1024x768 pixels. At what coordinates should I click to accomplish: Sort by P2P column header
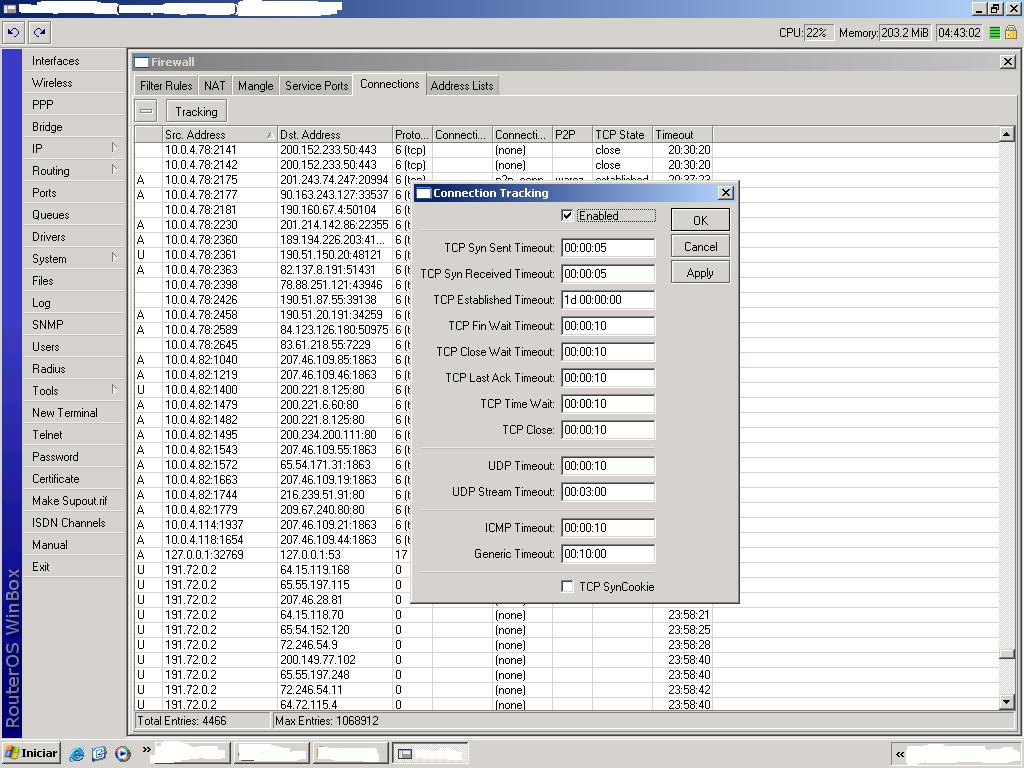pos(572,135)
